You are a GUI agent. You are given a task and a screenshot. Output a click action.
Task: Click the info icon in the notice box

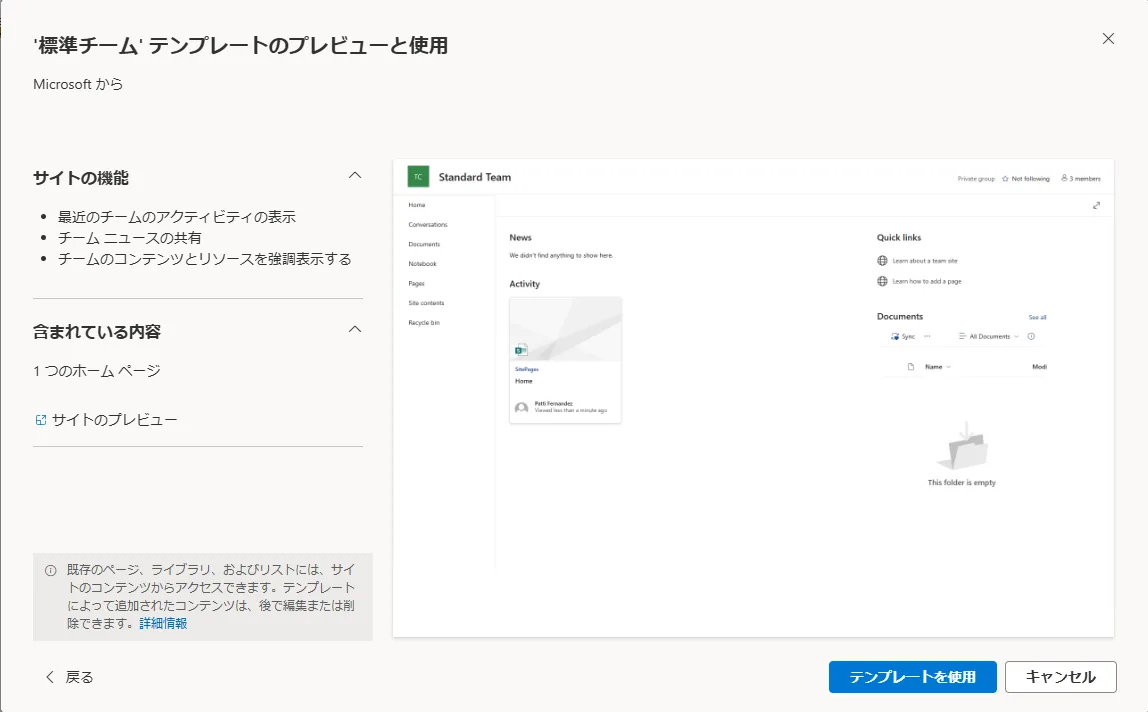tap(51, 571)
